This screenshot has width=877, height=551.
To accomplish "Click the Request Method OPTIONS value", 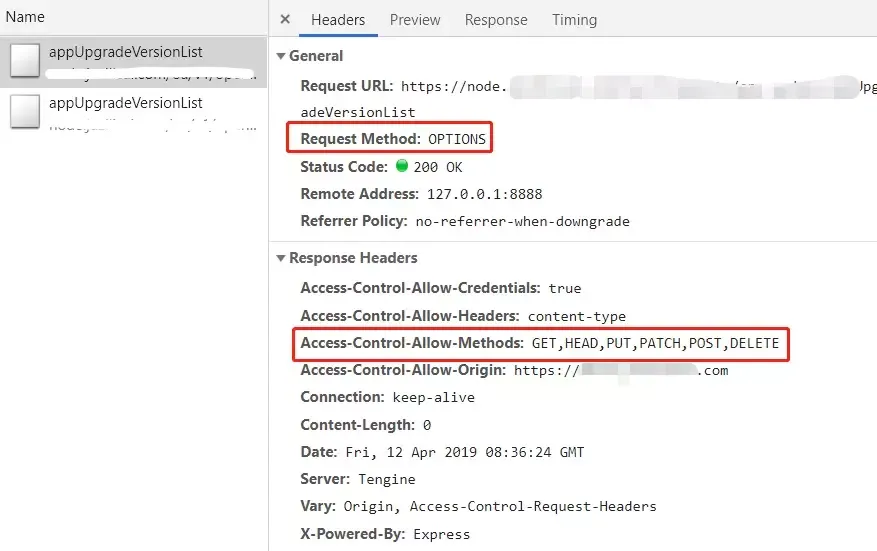I will pos(457,139).
